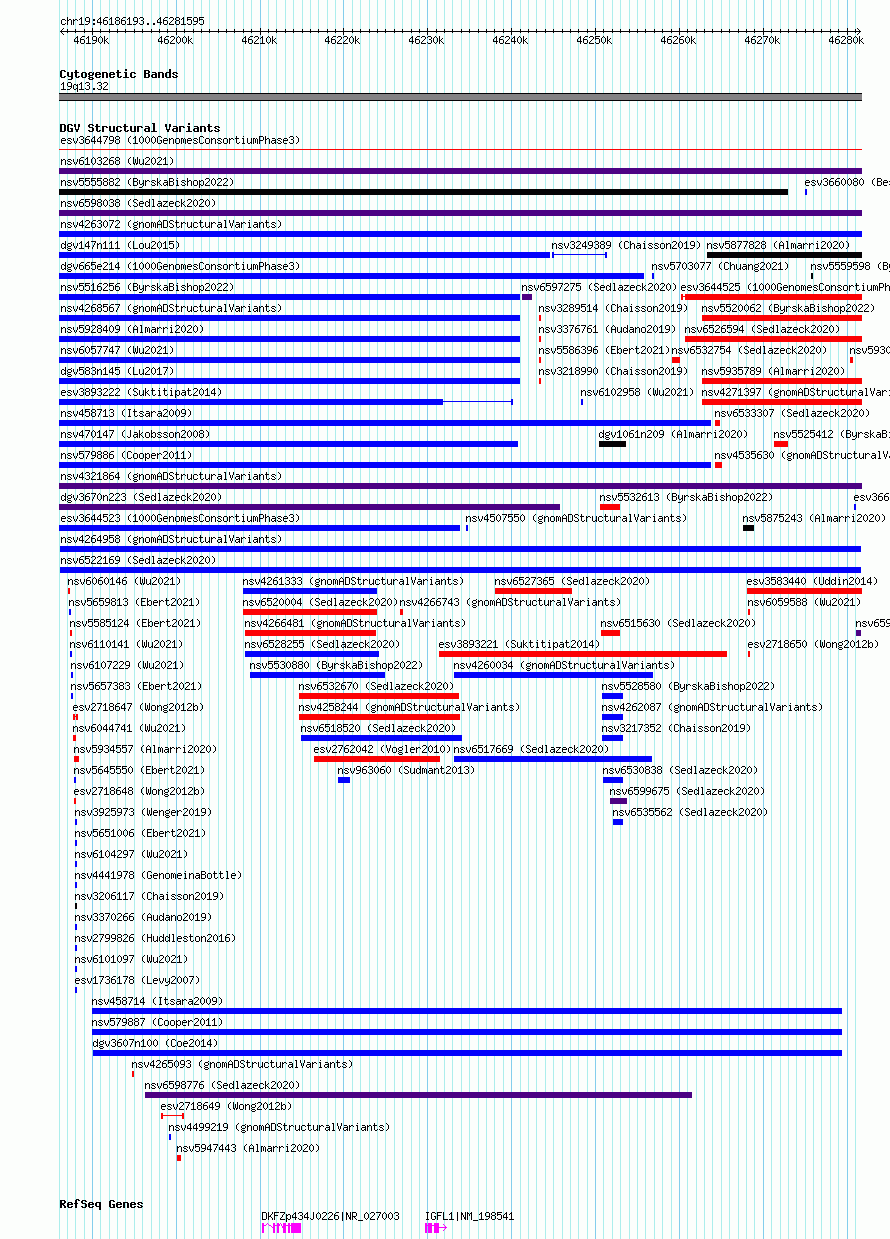The height and width of the screenshot is (1239, 890).
Task: Open the nsv6599675 (Sedlazeck2020) label
Action: [688, 791]
